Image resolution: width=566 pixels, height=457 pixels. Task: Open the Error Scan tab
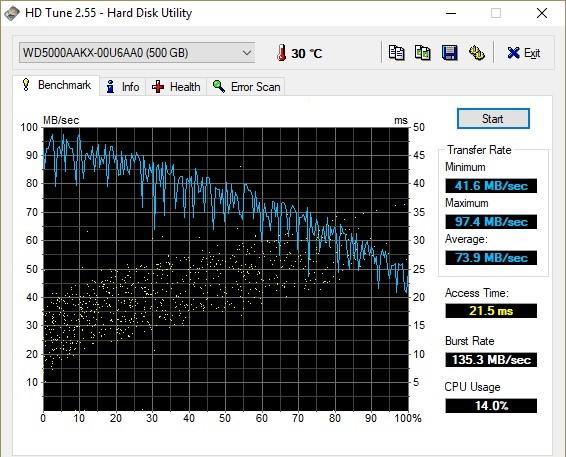coord(245,87)
